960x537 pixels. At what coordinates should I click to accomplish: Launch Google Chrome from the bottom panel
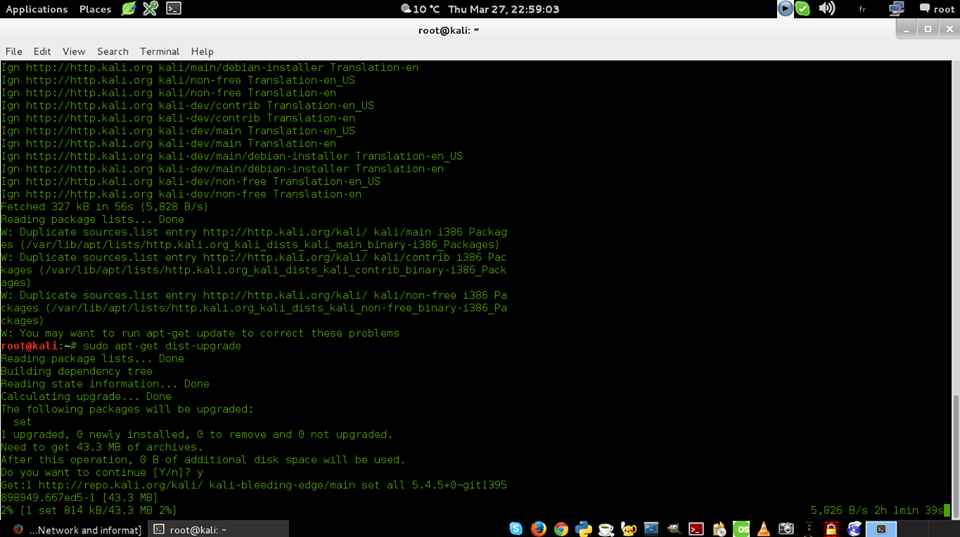pyautogui.click(x=561, y=528)
